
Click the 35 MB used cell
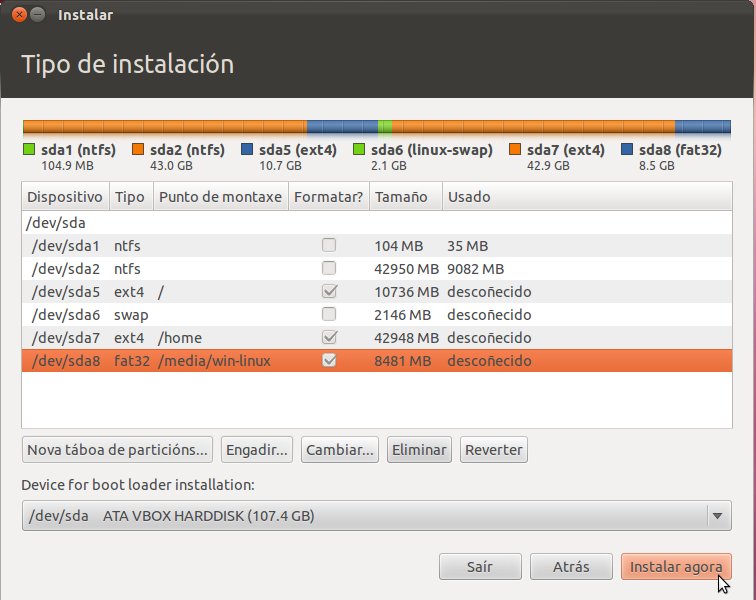(467, 245)
